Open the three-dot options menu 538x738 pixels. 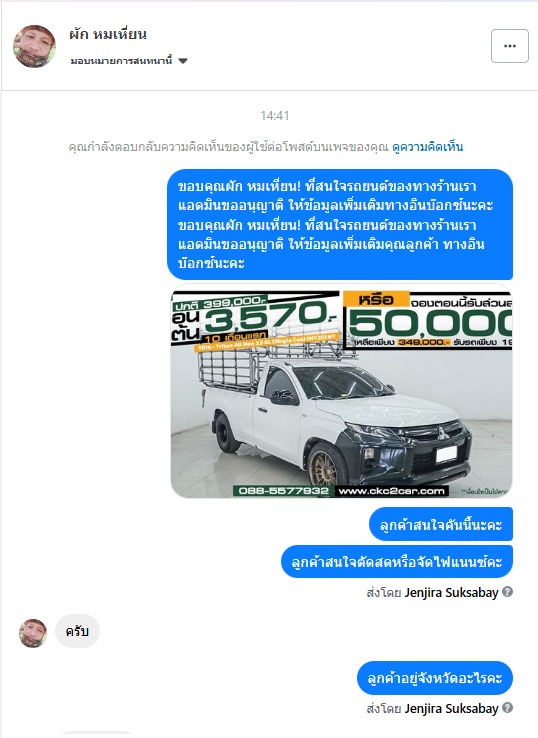tap(510, 46)
